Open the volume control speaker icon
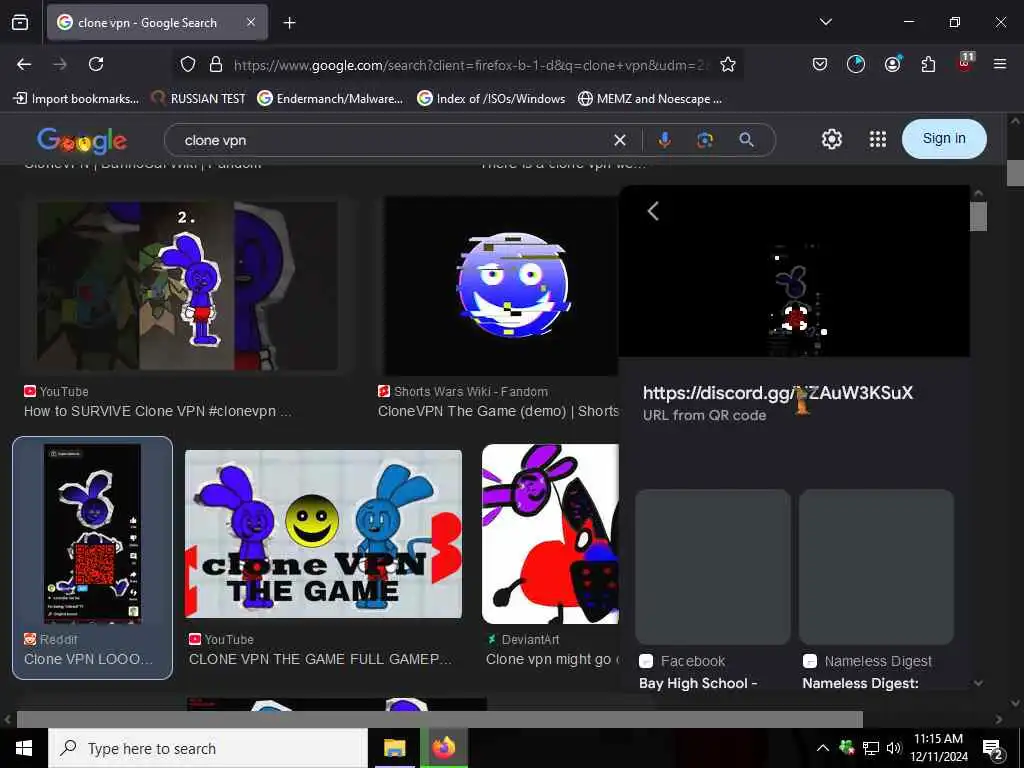Image resolution: width=1024 pixels, height=768 pixels. [x=893, y=748]
